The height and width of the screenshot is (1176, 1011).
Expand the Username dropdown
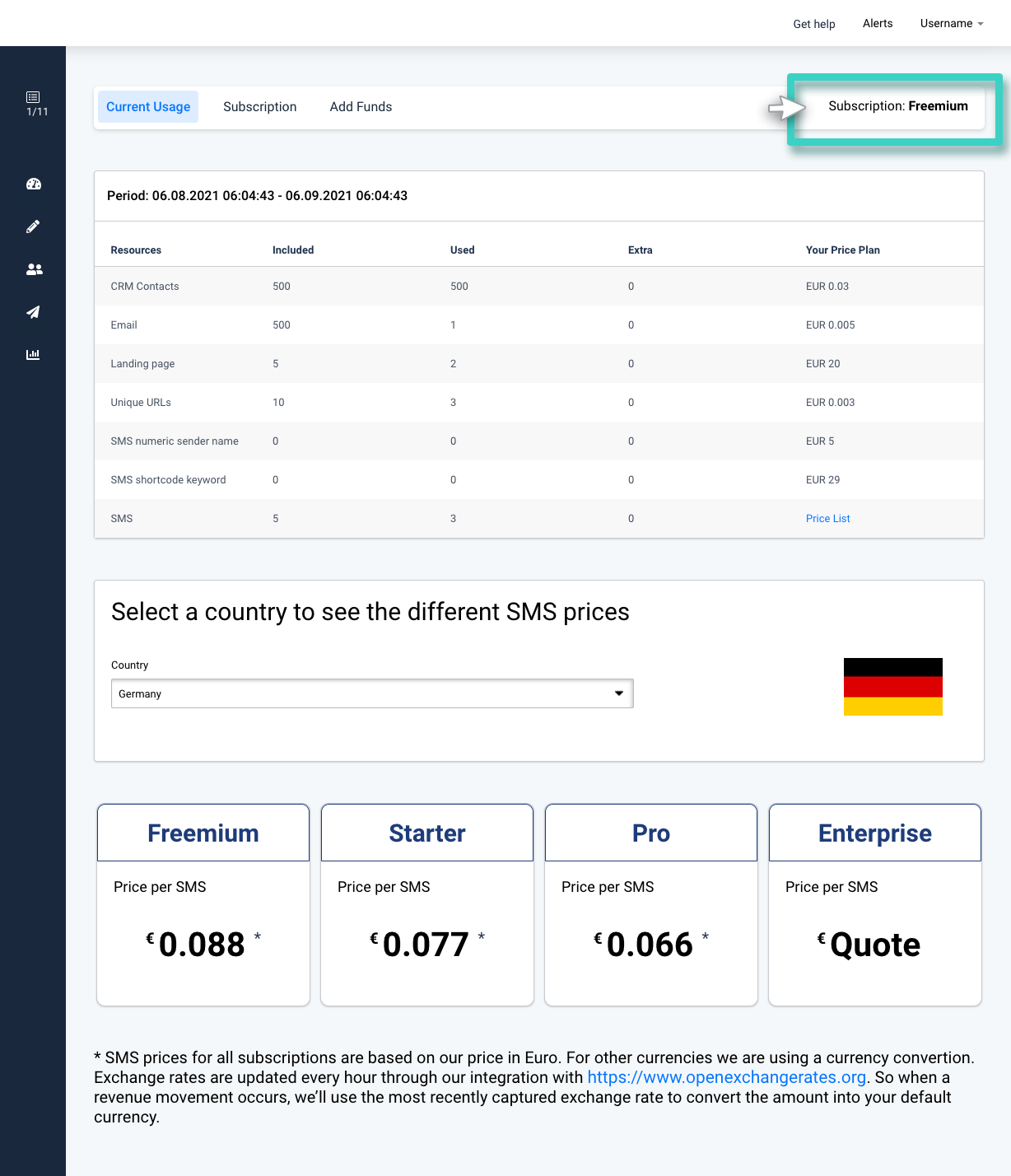click(x=952, y=23)
